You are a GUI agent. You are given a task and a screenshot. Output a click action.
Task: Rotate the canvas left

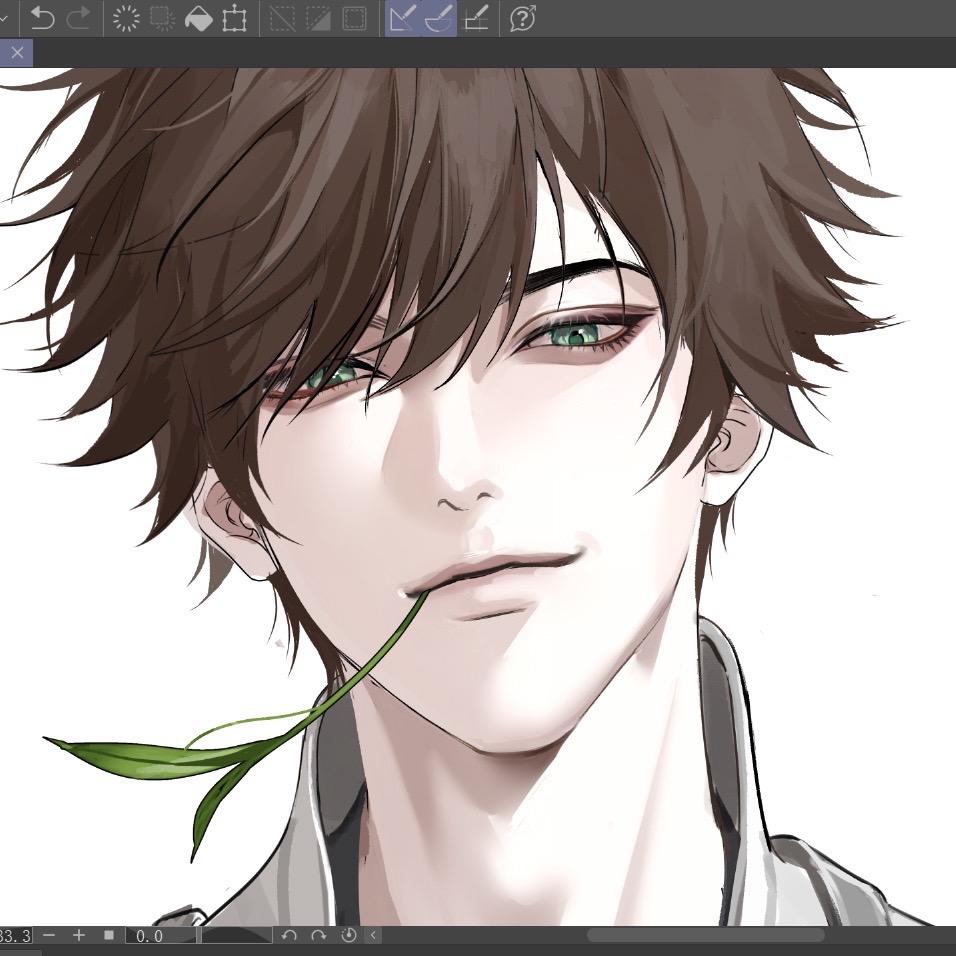coord(289,935)
